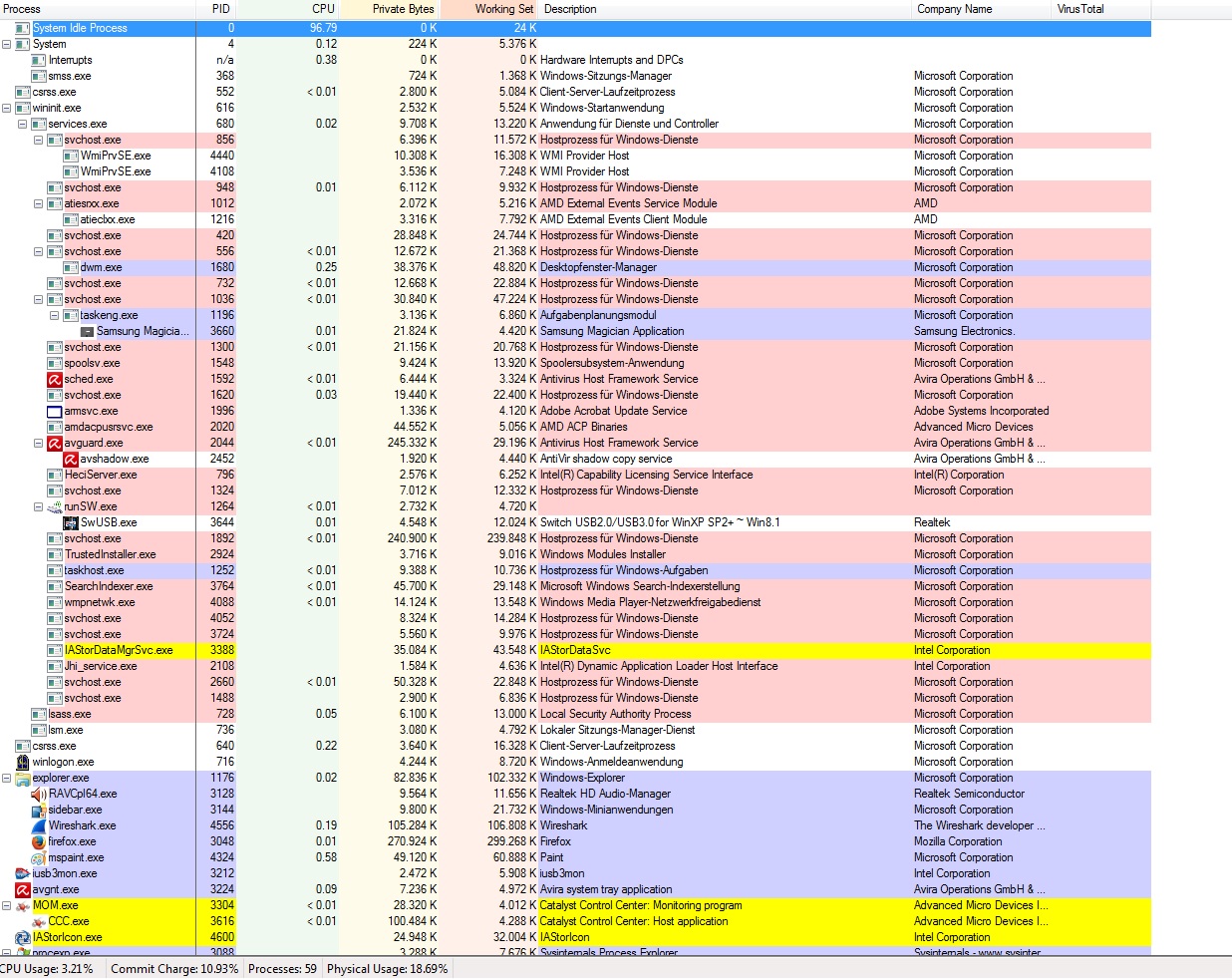The height and width of the screenshot is (979, 1232).
Task: Click the SearchIndexer.exe process icon
Action: pyautogui.click(x=55, y=586)
